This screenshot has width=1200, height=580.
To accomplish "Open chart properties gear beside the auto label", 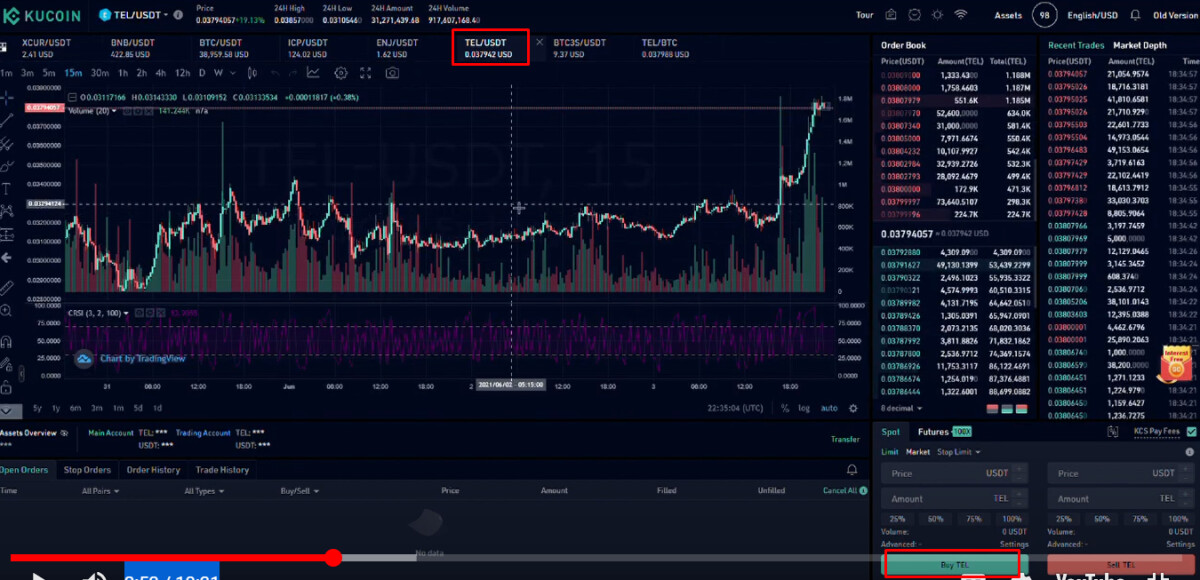I will click(853, 408).
